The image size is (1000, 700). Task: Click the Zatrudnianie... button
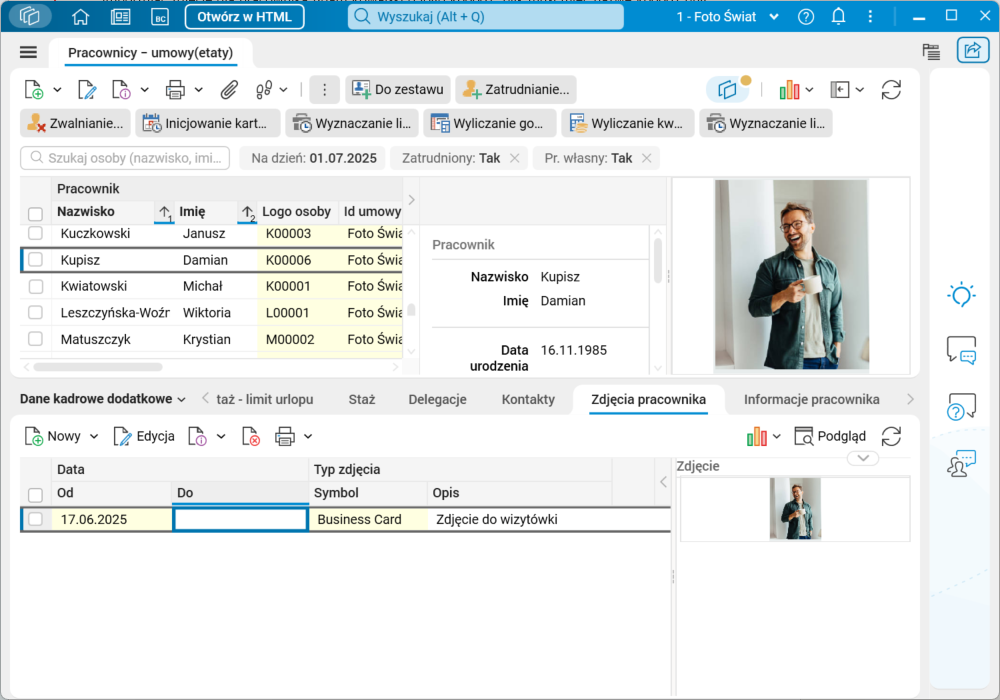(516, 90)
